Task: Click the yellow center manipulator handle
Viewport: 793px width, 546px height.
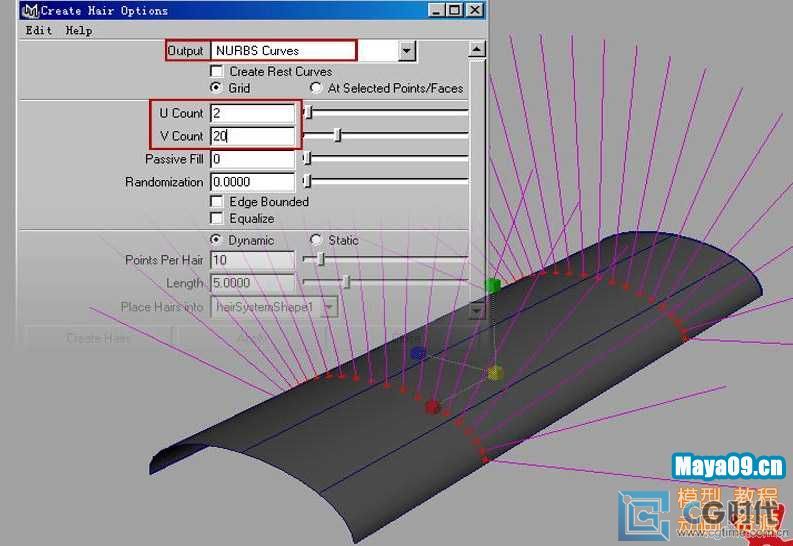Action: pos(495,373)
